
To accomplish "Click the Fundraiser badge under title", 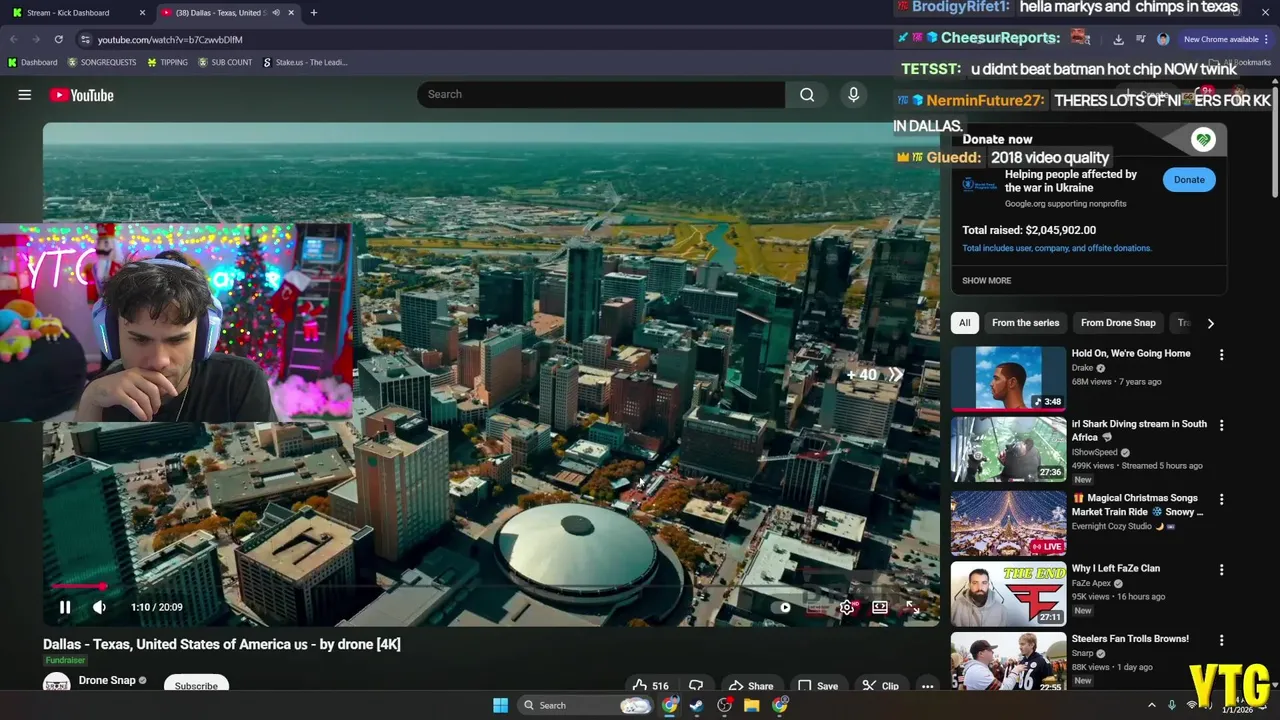I will (65, 660).
